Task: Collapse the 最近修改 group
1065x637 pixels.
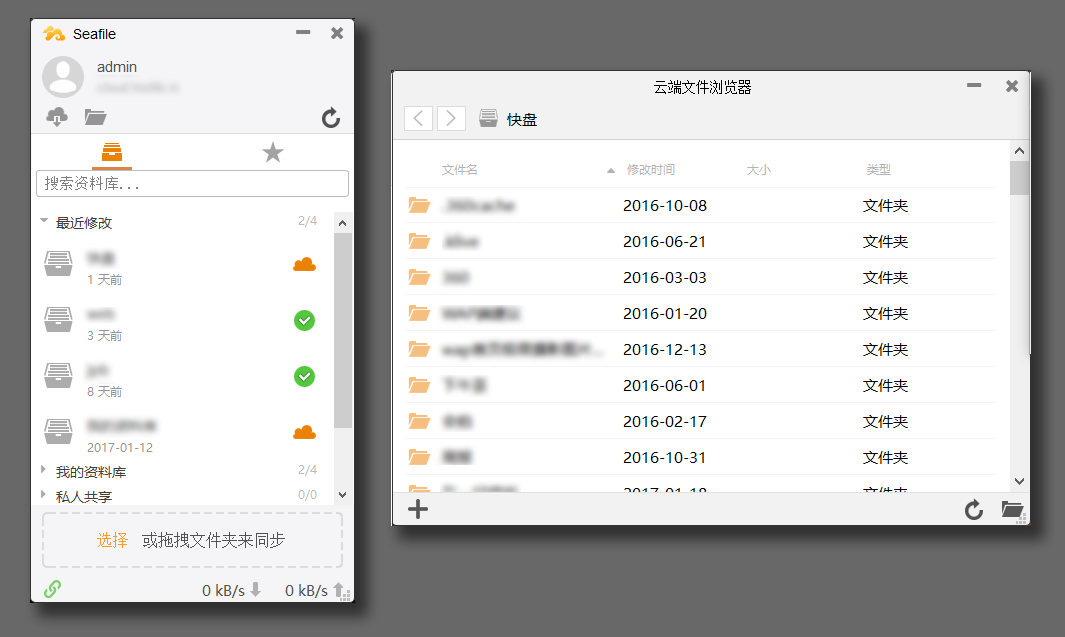Action: [x=44, y=222]
